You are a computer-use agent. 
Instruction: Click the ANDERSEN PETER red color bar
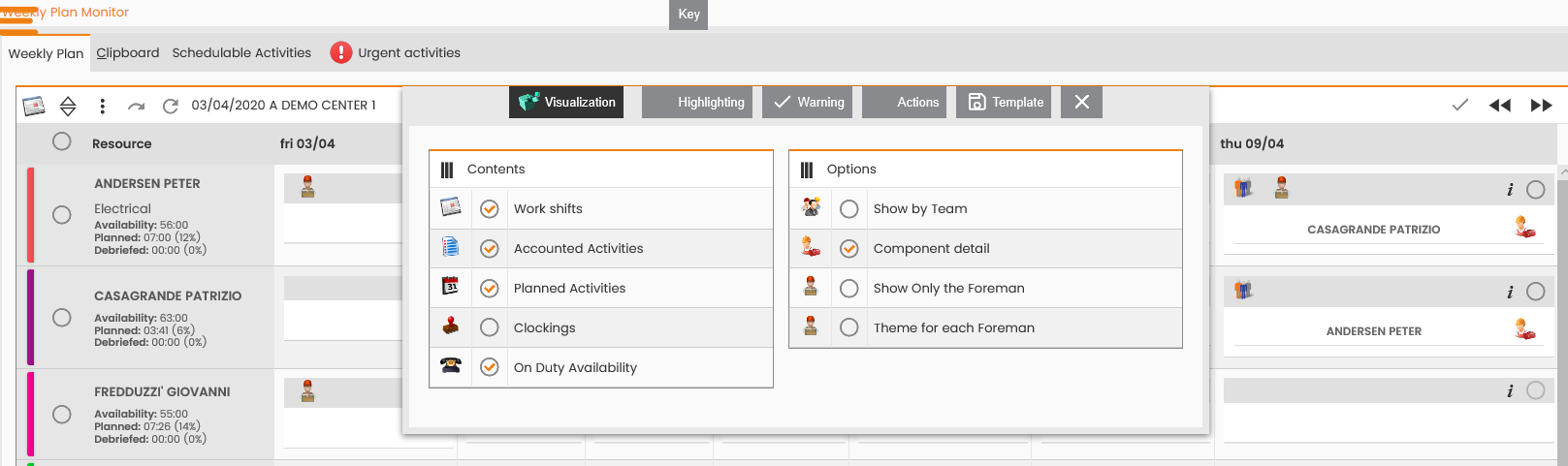(31, 215)
